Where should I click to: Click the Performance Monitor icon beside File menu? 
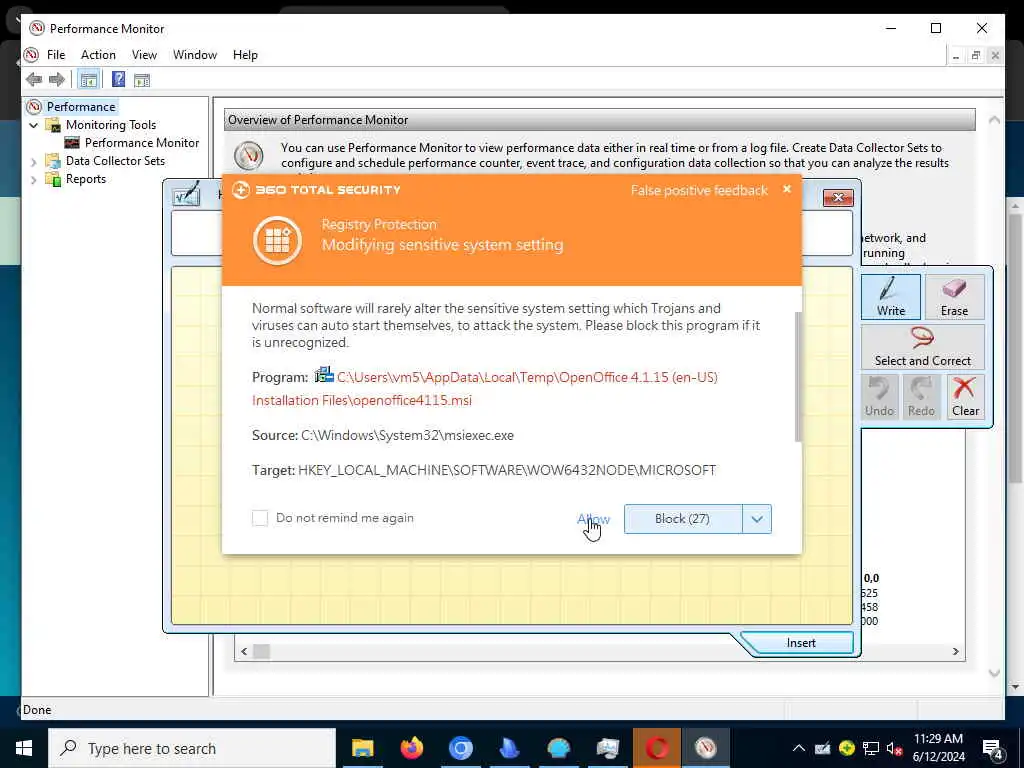click(x=31, y=55)
